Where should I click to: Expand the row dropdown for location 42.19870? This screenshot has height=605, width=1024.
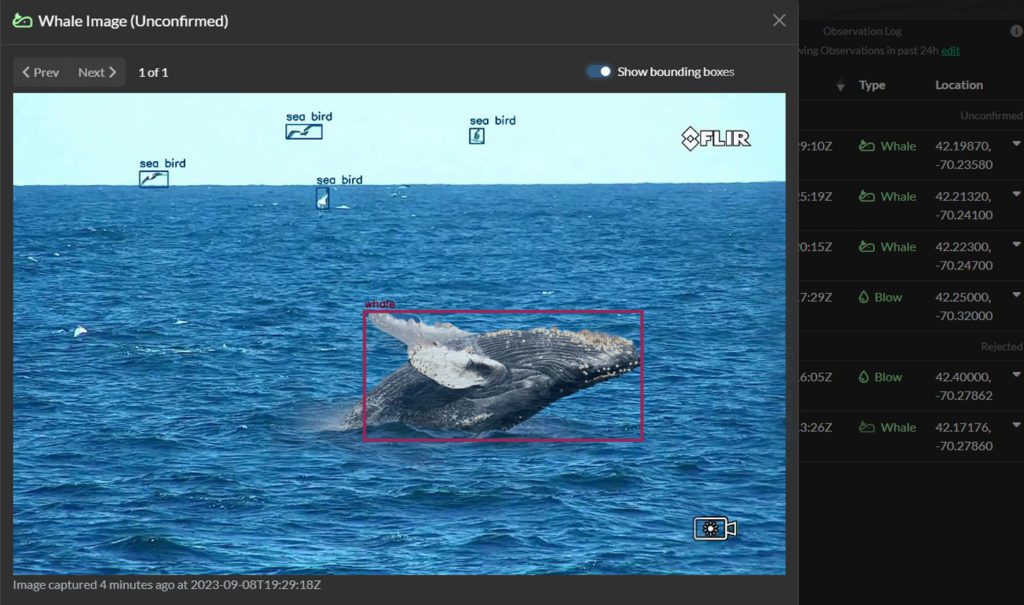coord(1016,145)
